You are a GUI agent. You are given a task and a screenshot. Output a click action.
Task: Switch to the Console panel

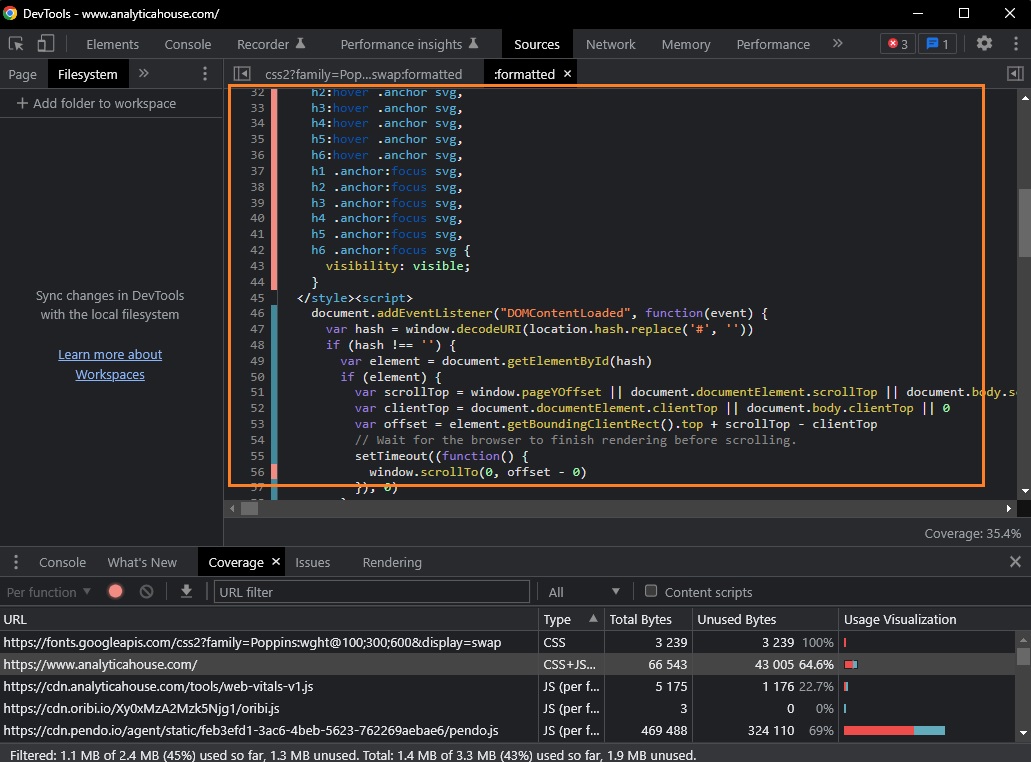click(x=187, y=44)
